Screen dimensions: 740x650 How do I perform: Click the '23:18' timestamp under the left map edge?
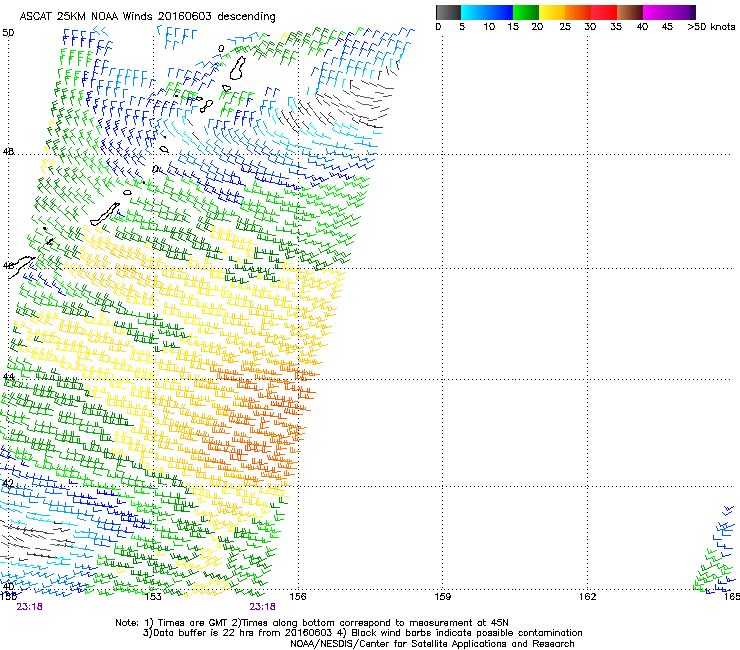pos(29,607)
